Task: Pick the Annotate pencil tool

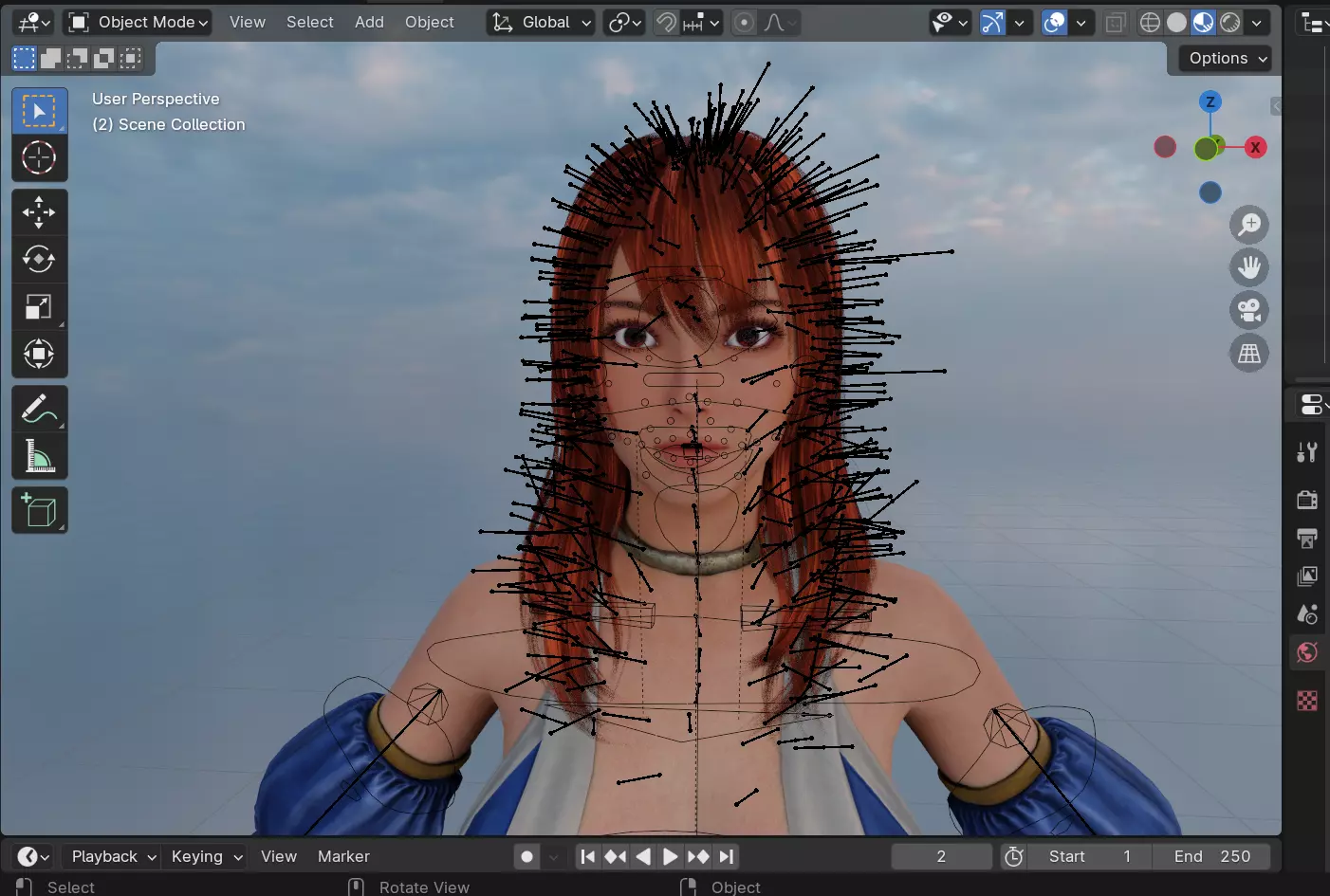Action: (39, 409)
